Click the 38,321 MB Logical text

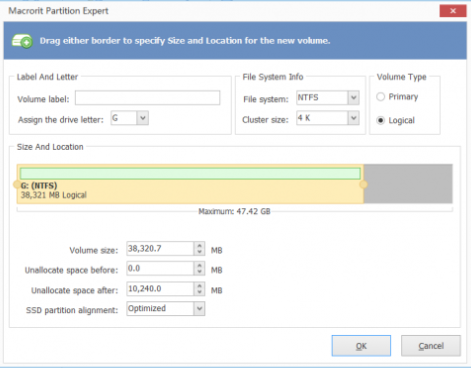point(54,195)
